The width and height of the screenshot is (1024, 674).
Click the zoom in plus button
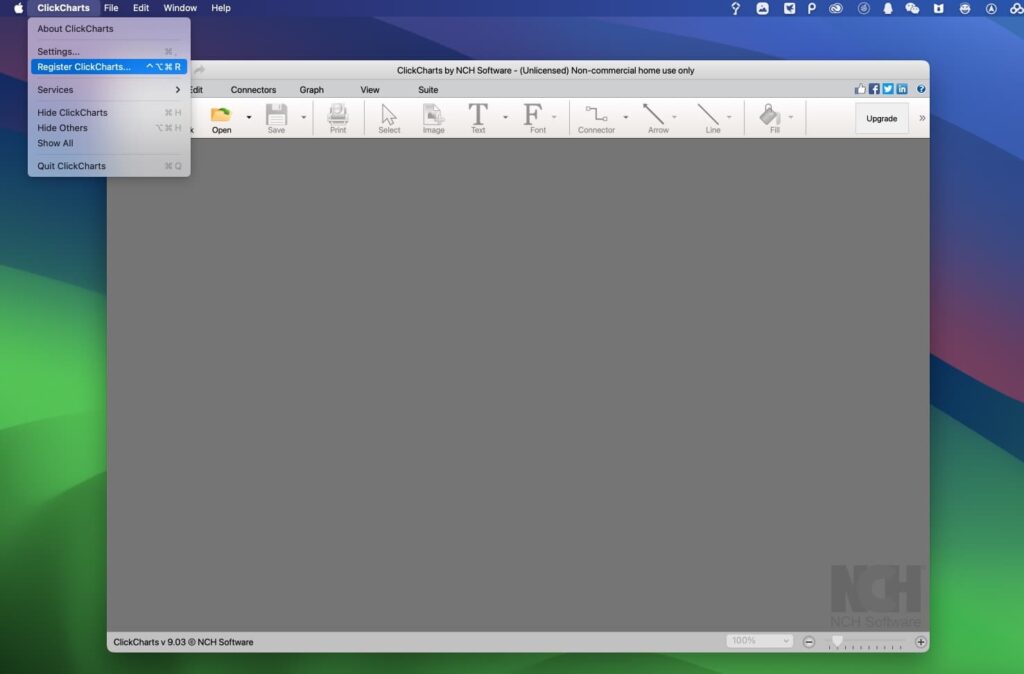[921, 641]
